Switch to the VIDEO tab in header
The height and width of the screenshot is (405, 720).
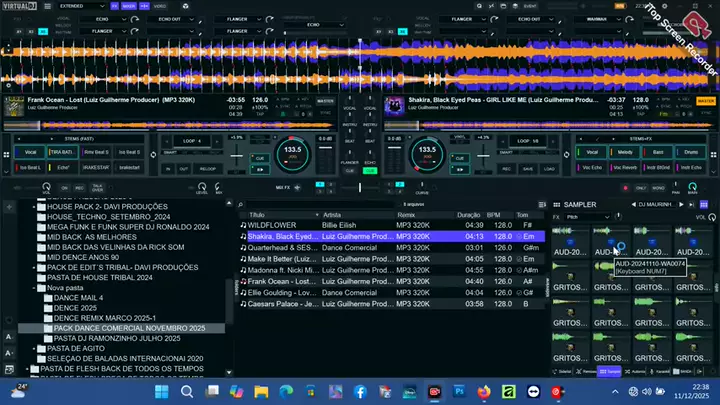pyautogui.click(x=161, y=6)
